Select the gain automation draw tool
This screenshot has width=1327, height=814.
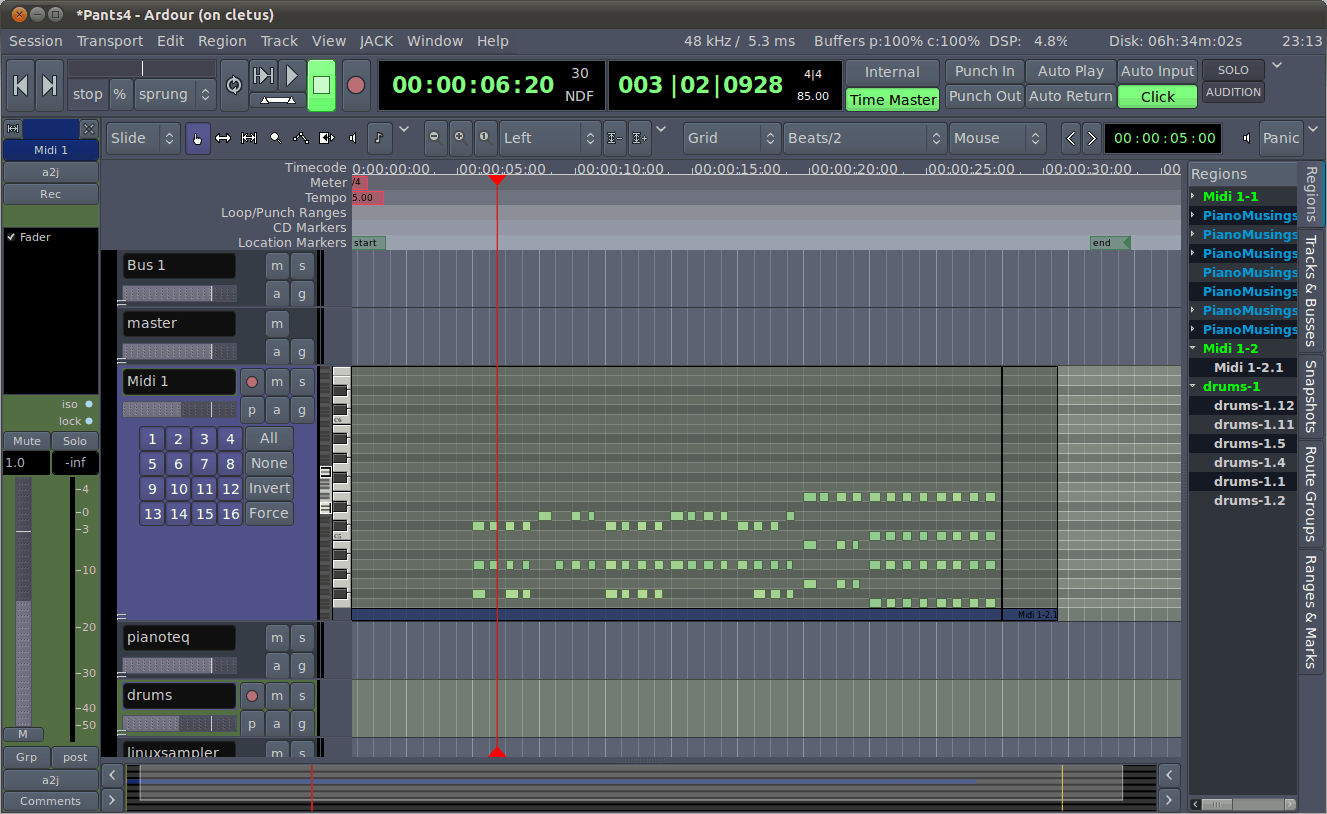pyautogui.click(x=301, y=138)
